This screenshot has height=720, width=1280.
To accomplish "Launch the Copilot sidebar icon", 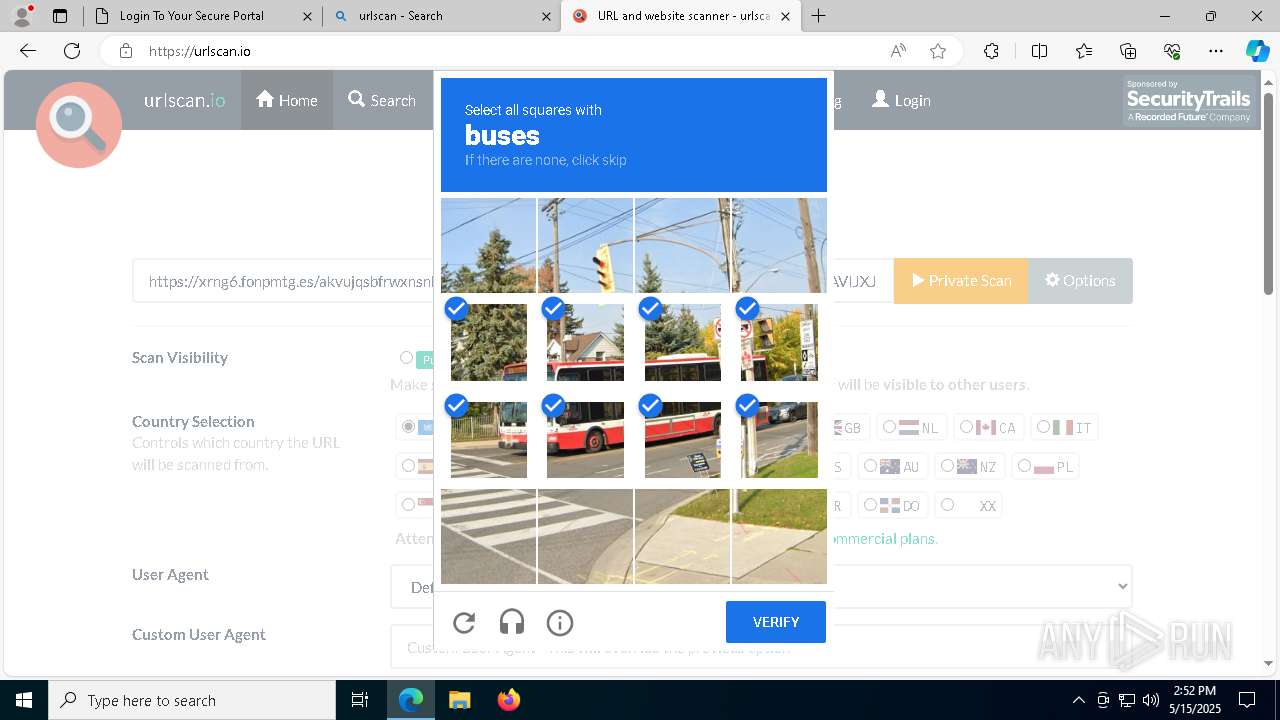I will [1257, 51].
